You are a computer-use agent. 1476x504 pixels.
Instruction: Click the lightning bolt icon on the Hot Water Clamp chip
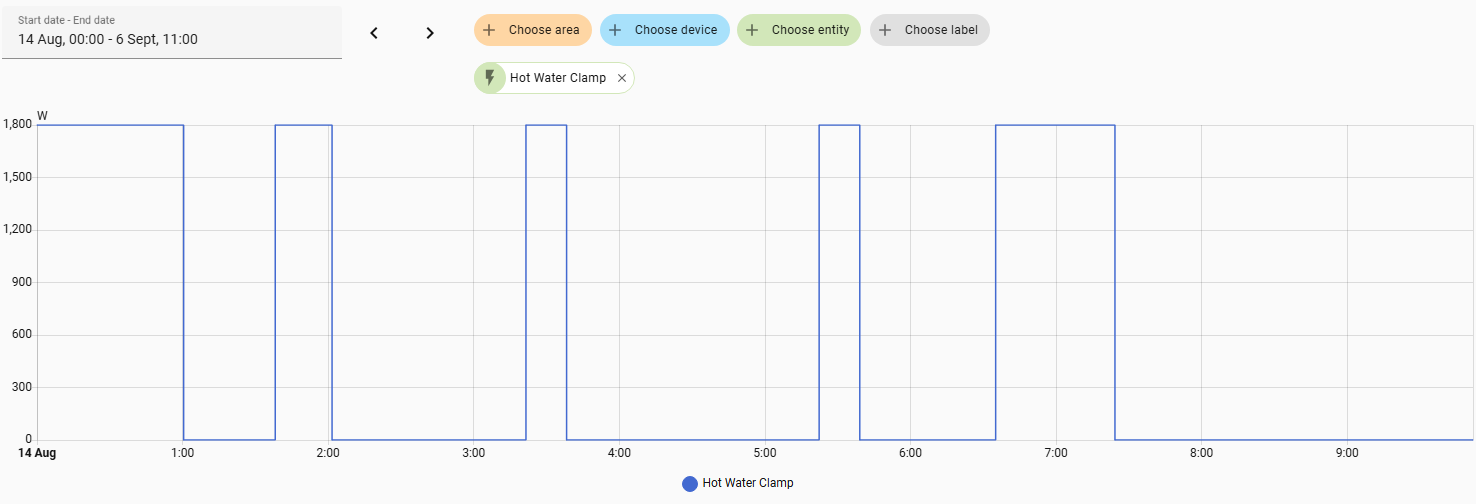pyautogui.click(x=489, y=78)
